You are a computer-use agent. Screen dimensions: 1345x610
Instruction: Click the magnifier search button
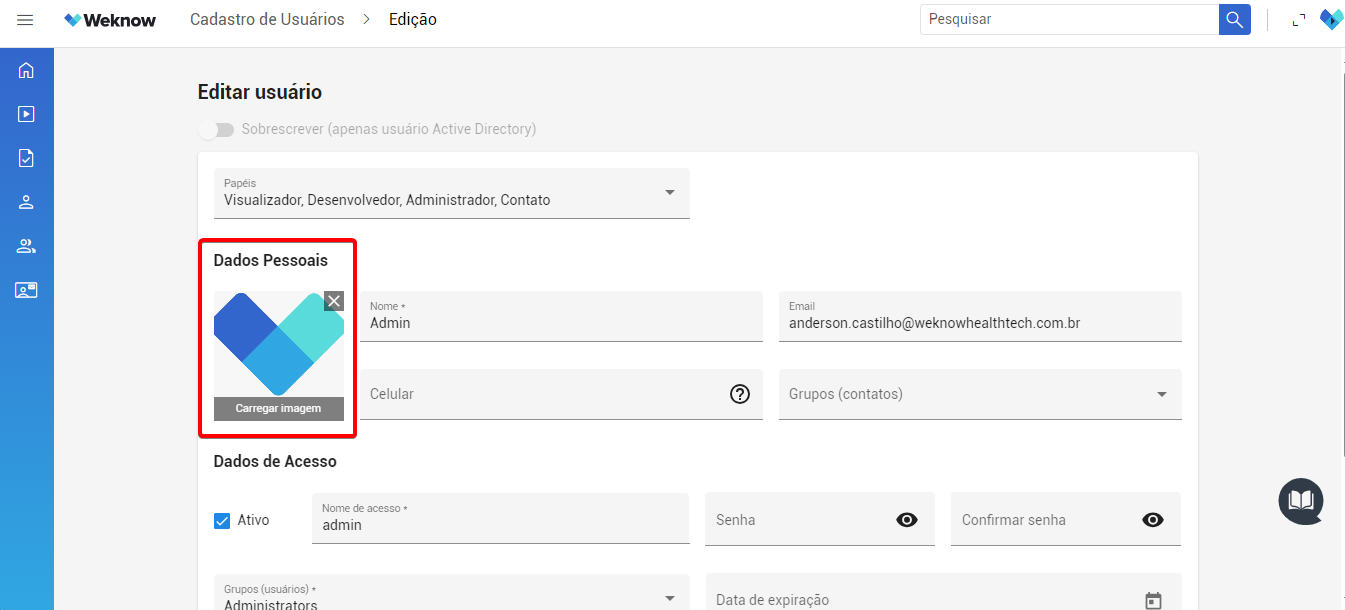click(1234, 20)
